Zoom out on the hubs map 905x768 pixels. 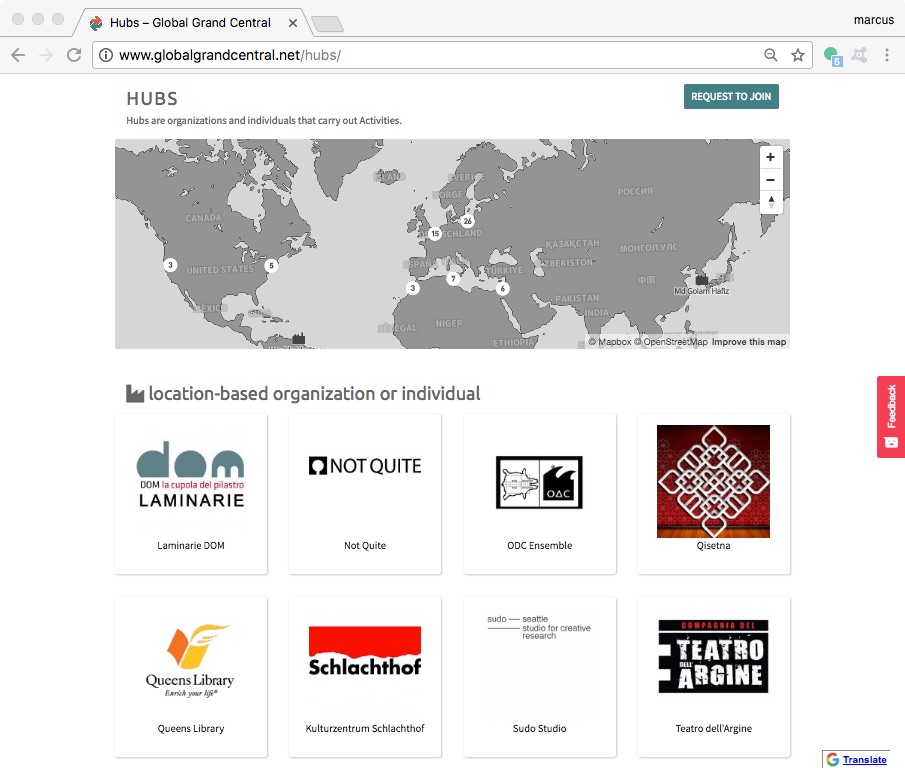click(x=771, y=180)
